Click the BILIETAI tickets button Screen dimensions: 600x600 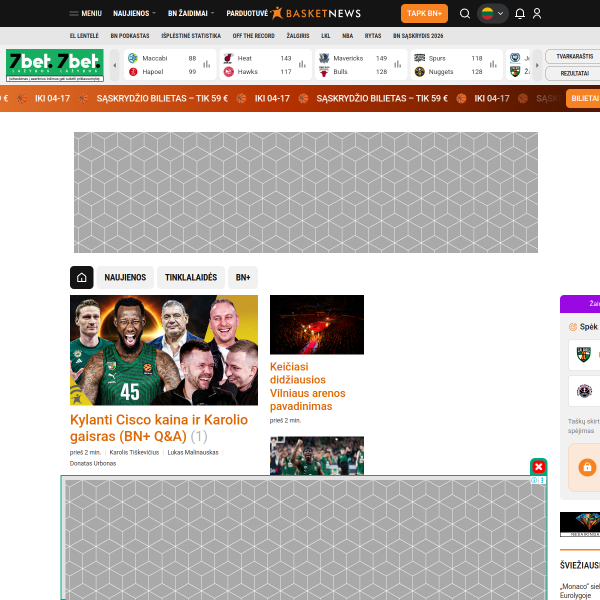tap(584, 98)
